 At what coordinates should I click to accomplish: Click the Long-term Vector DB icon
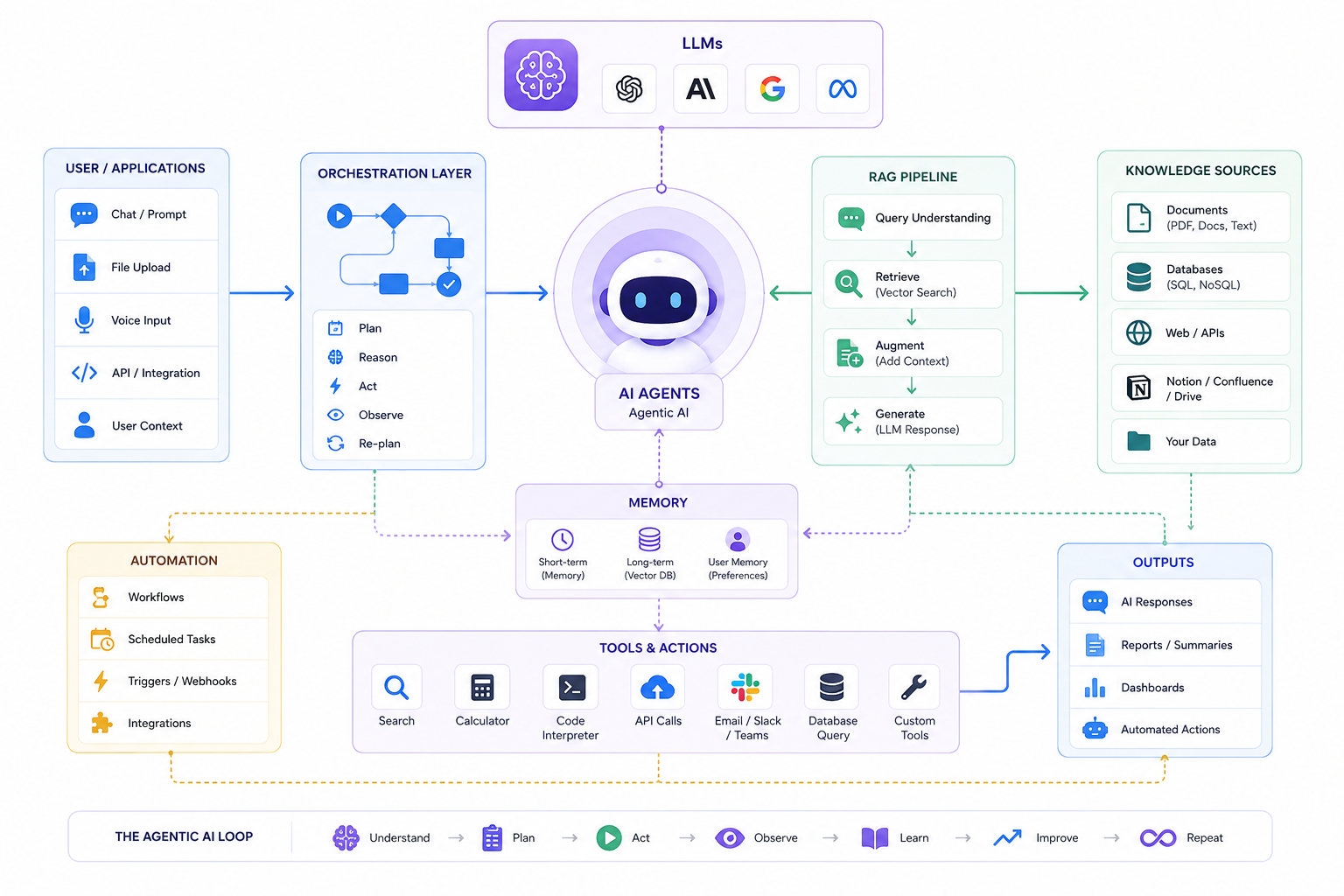click(649, 539)
